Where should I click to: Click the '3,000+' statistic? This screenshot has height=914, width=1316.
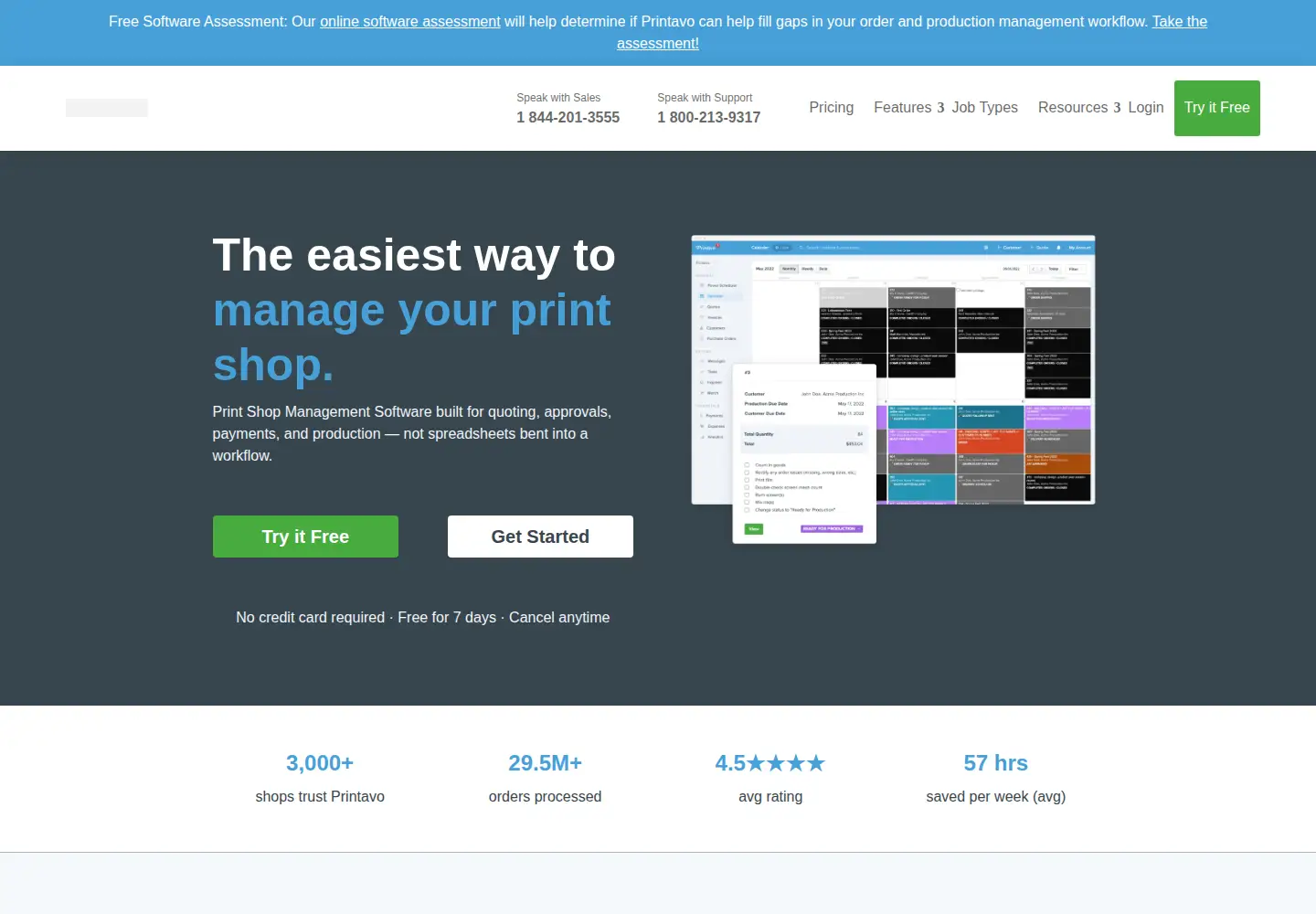click(320, 763)
